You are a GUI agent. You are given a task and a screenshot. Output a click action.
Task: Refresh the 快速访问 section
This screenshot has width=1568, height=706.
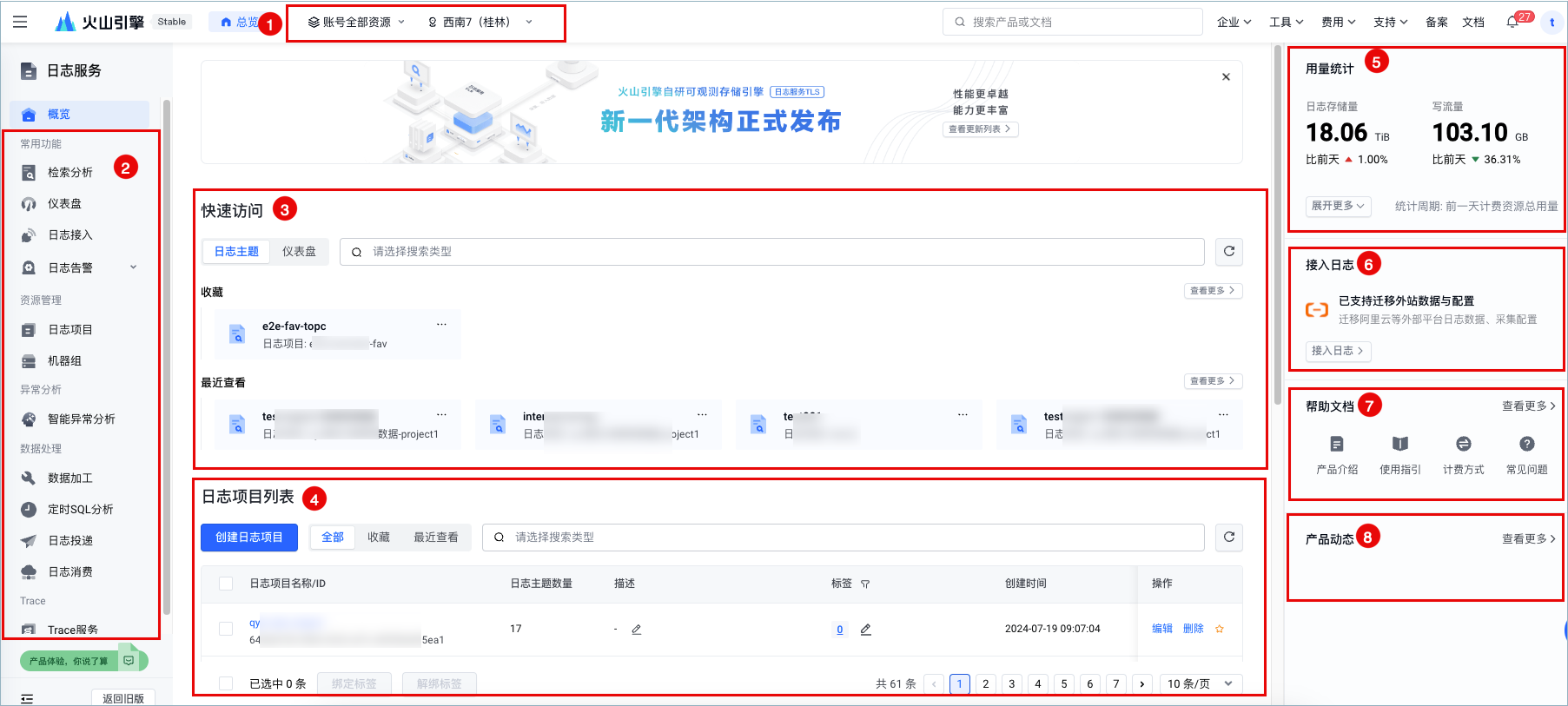1229,252
